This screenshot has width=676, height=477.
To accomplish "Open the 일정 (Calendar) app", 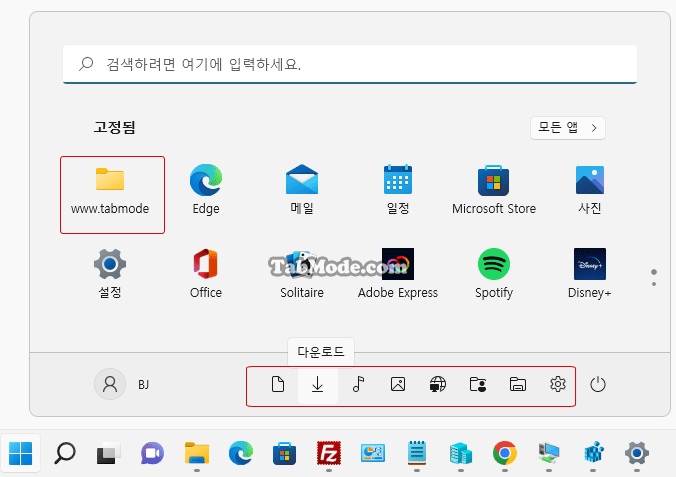I will tap(397, 190).
